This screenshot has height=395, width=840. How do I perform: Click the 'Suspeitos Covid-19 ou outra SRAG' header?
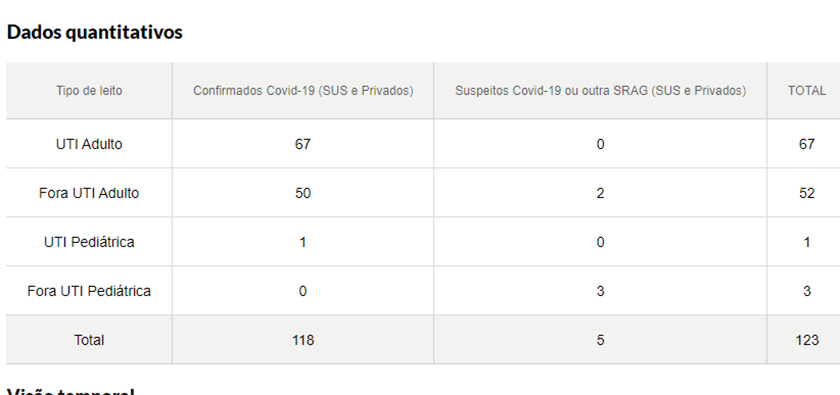click(601, 91)
